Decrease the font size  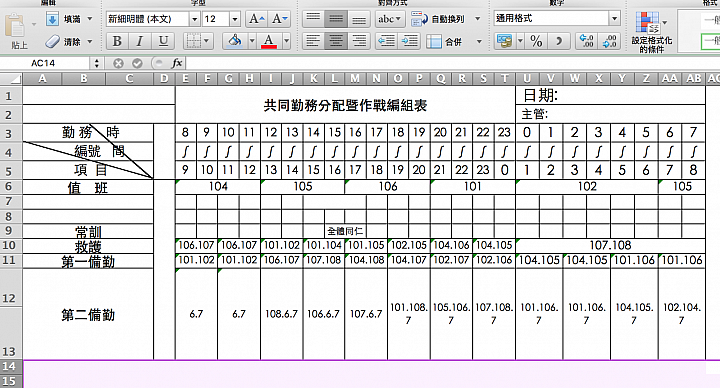279,19
